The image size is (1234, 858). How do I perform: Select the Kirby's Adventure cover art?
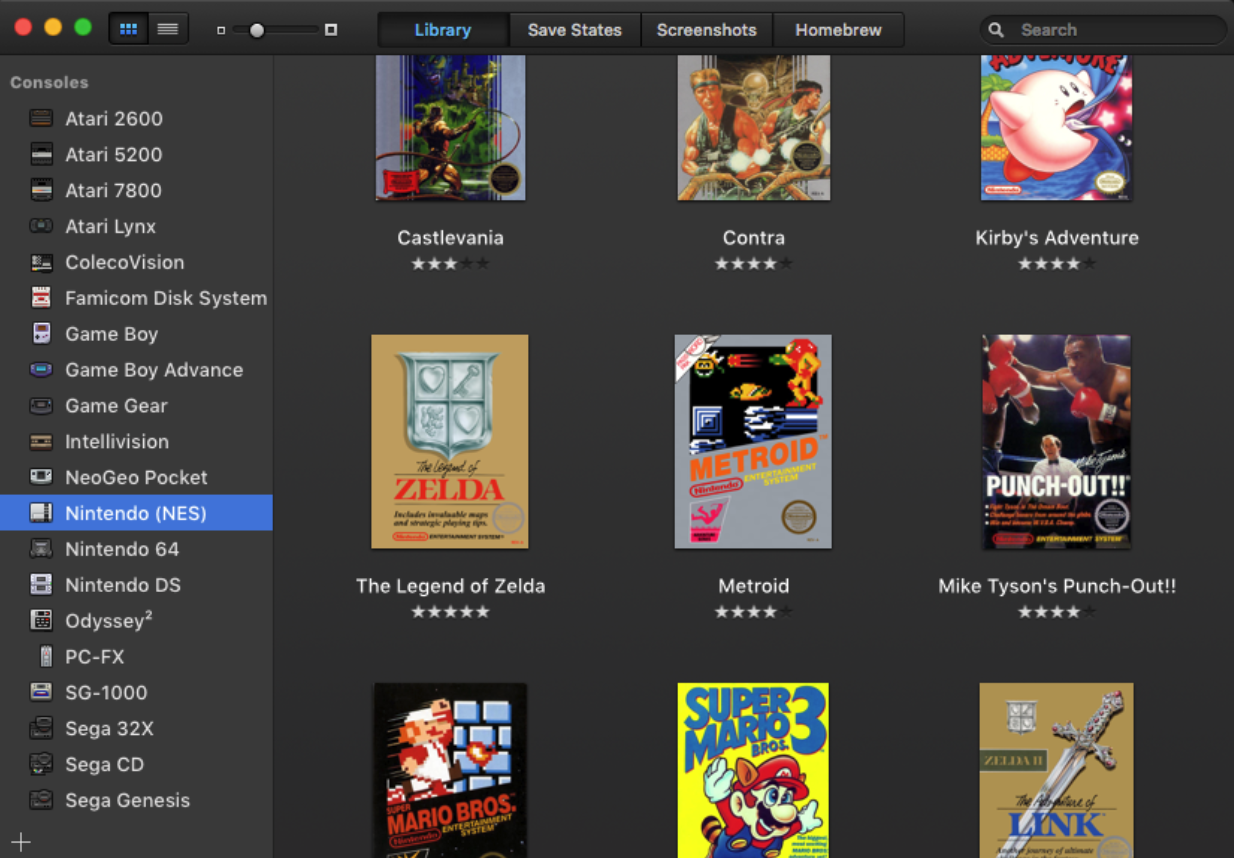[1057, 127]
